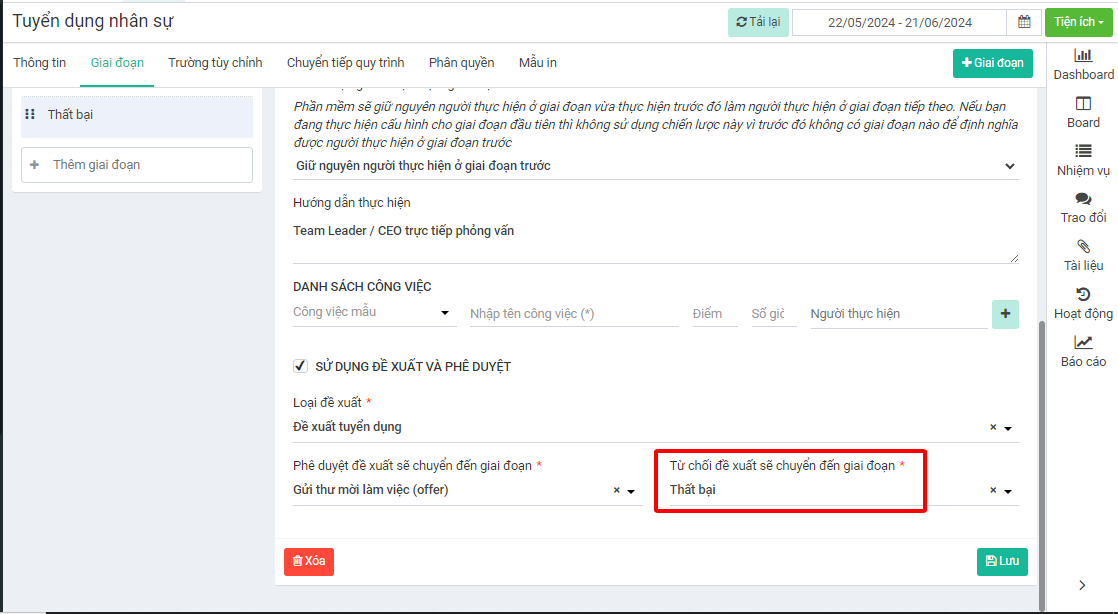This screenshot has height=614, width=1118.
Task: Click the Lưu save button
Action: [x=1002, y=561]
